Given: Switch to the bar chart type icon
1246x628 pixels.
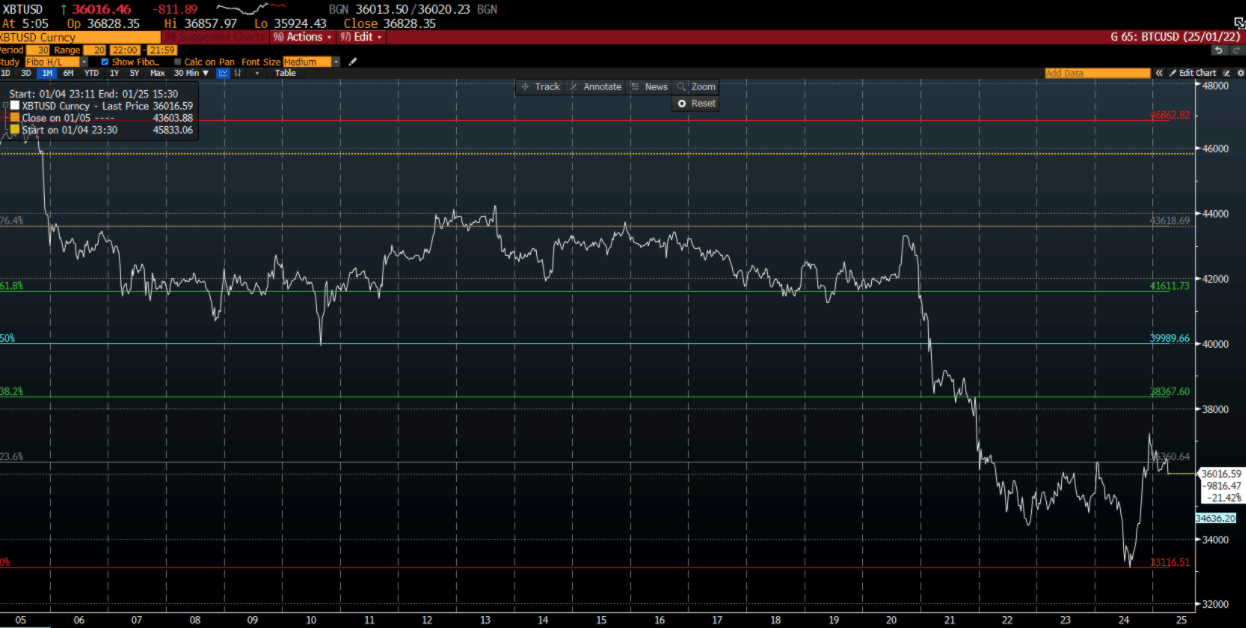Looking at the screenshot, I should [x=239, y=73].
